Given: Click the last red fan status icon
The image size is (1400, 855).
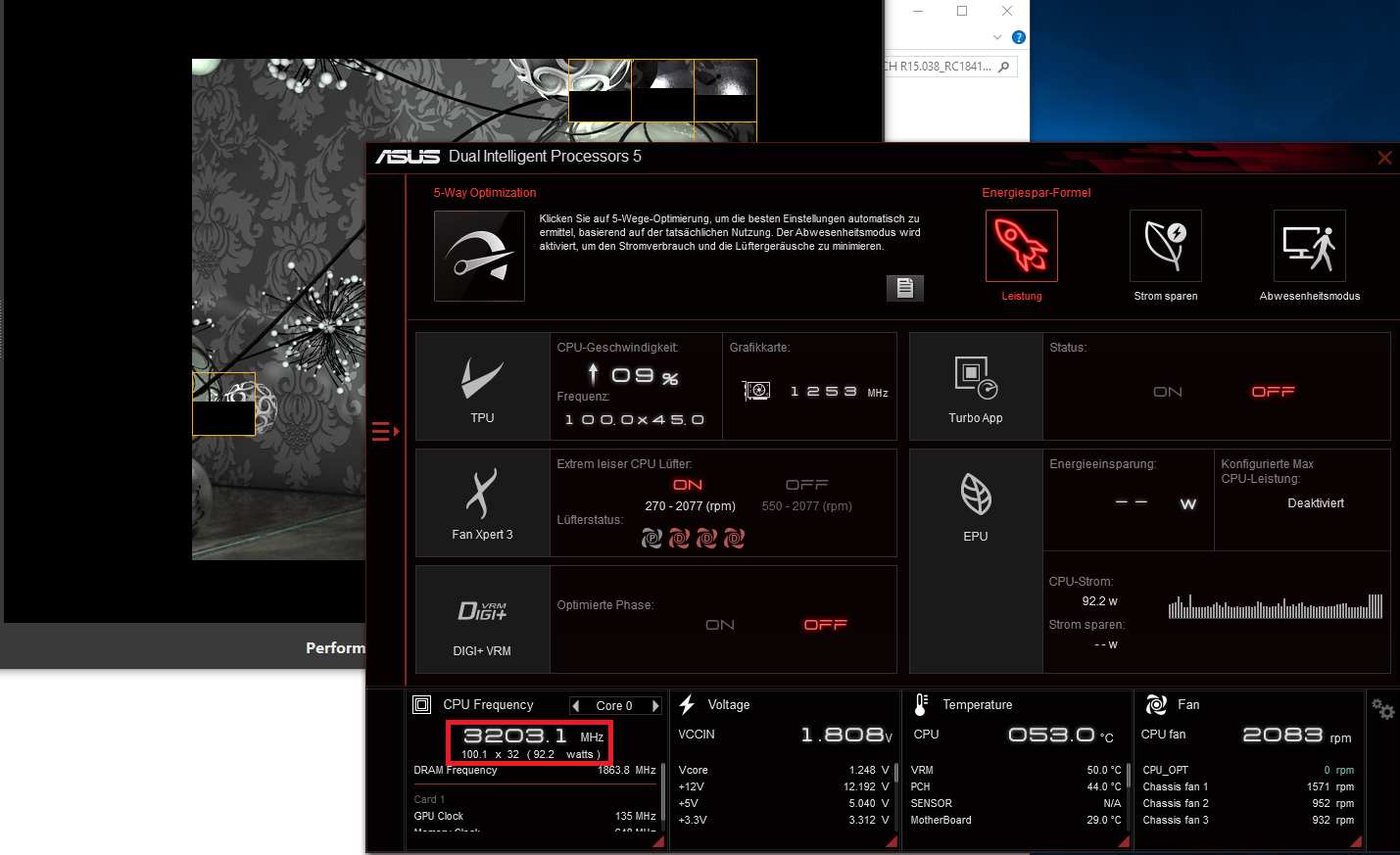Looking at the screenshot, I should [x=734, y=538].
